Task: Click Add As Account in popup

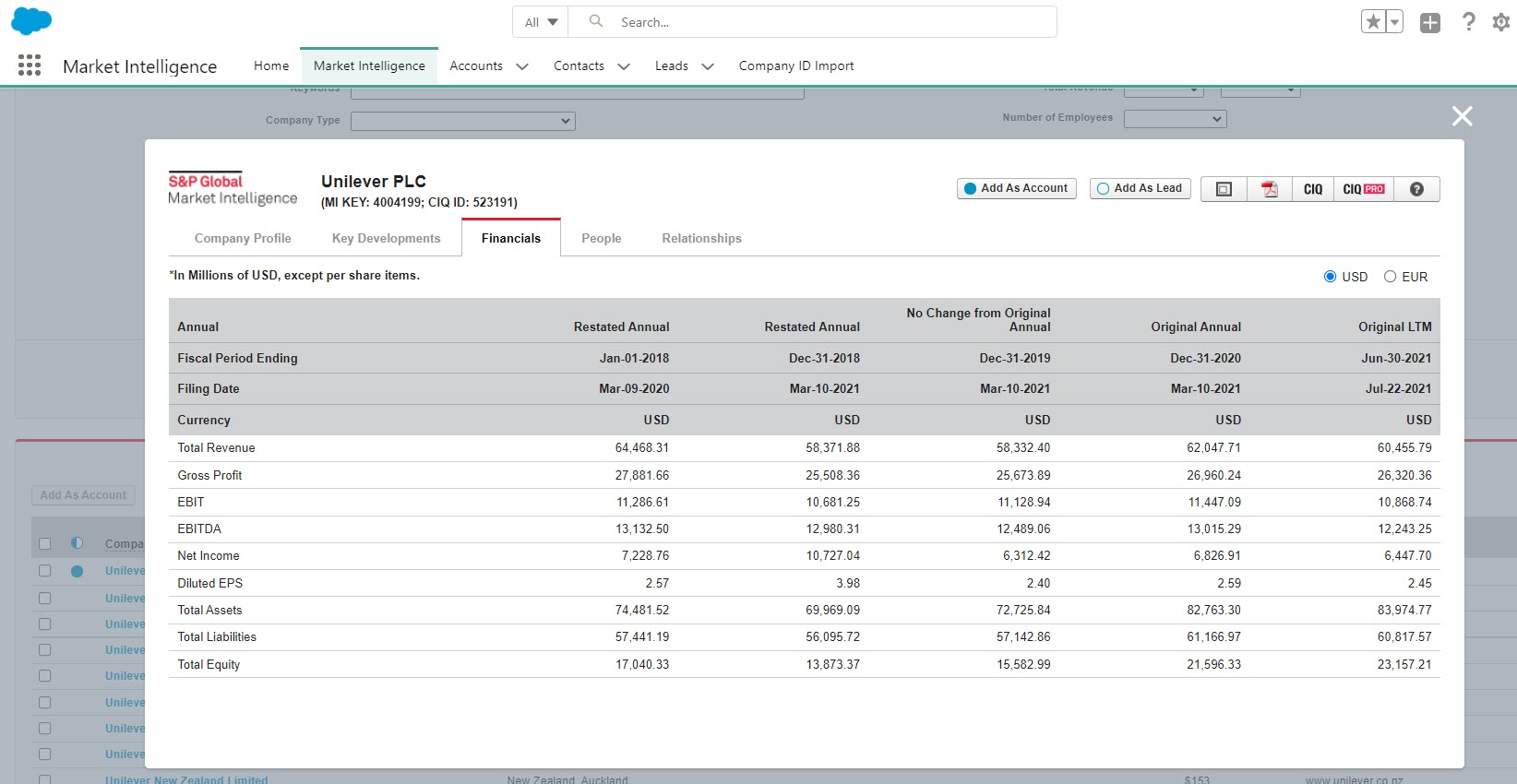Action: pyautogui.click(x=1016, y=188)
